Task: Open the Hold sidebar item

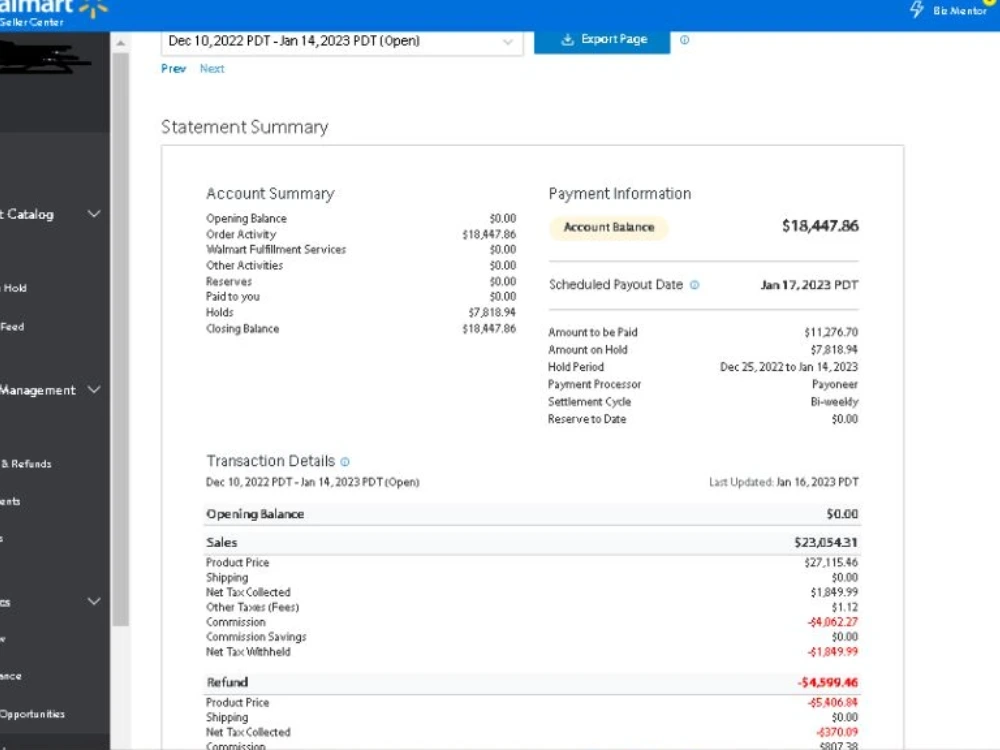Action: pos(14,288)
